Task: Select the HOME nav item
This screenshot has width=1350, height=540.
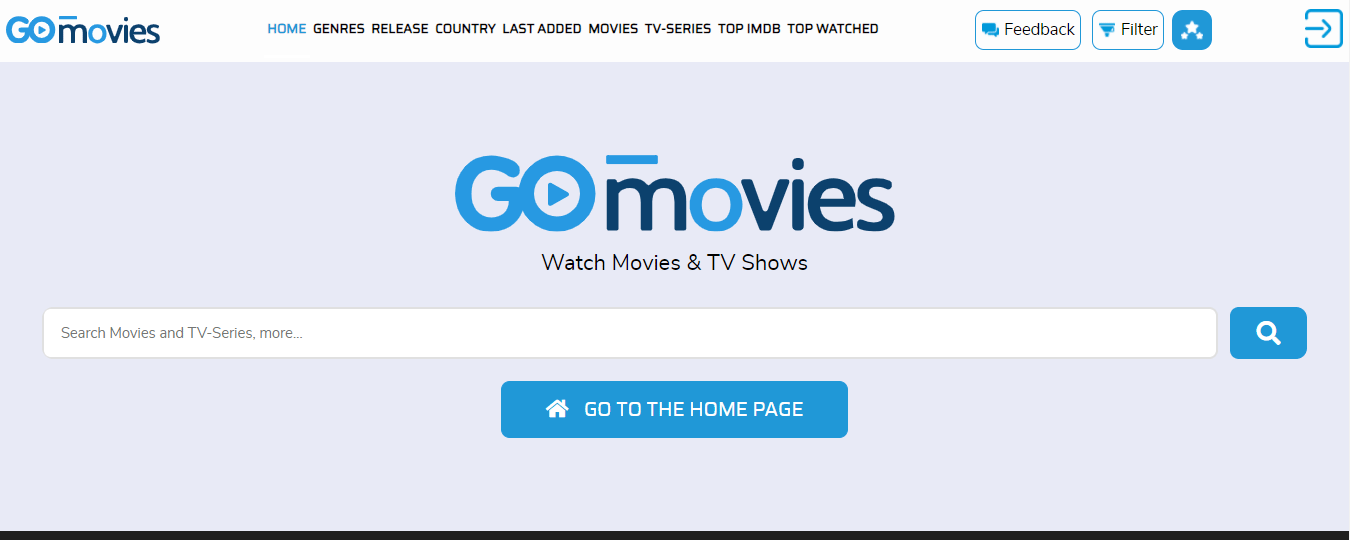Action: point(287,29)
